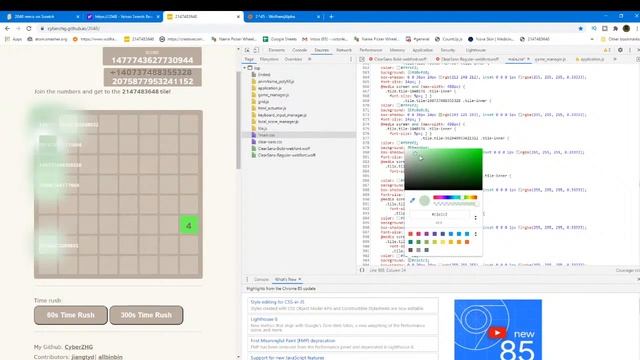
Task: Open the Application panel
Action: 422,50
